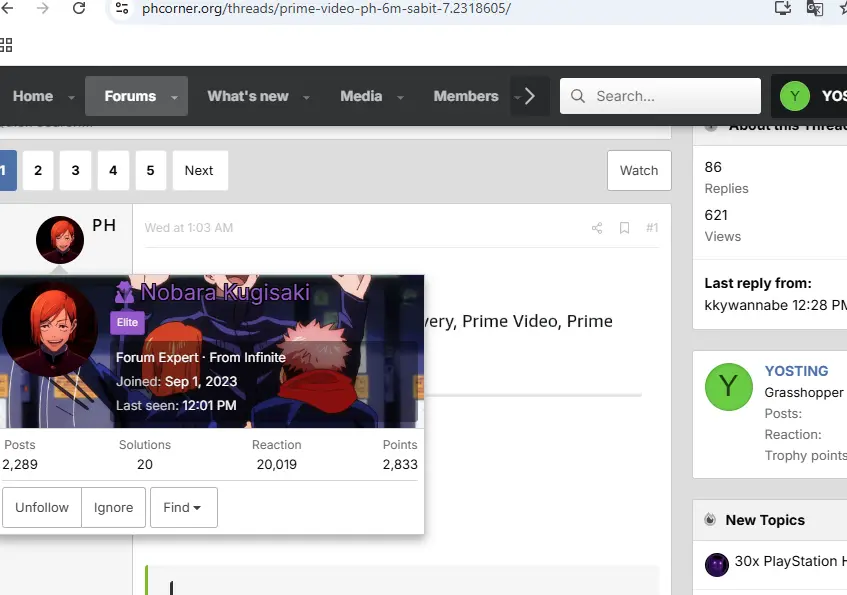Viewport: 847px width, 595px height.
Task: Click the browser back arrow
Action: [7, 8]
